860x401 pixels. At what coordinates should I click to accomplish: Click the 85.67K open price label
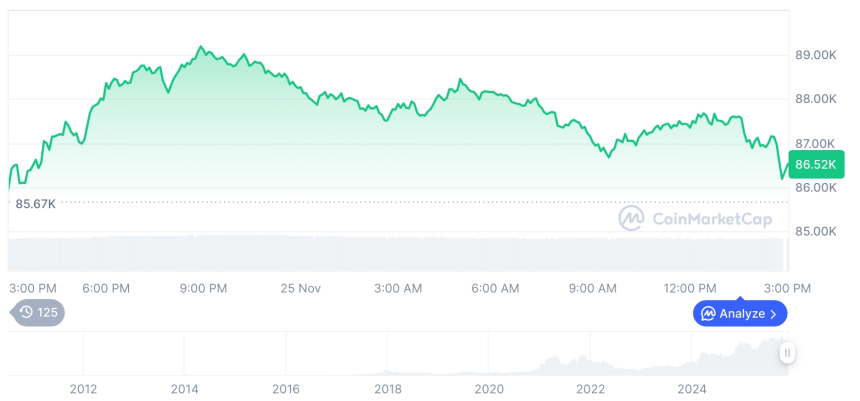pyautogui.click(x=35, y=204)
